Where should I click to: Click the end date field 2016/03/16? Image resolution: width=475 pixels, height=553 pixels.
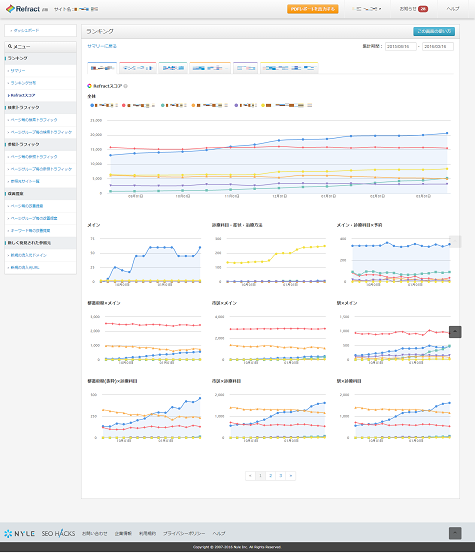[438, 47]
